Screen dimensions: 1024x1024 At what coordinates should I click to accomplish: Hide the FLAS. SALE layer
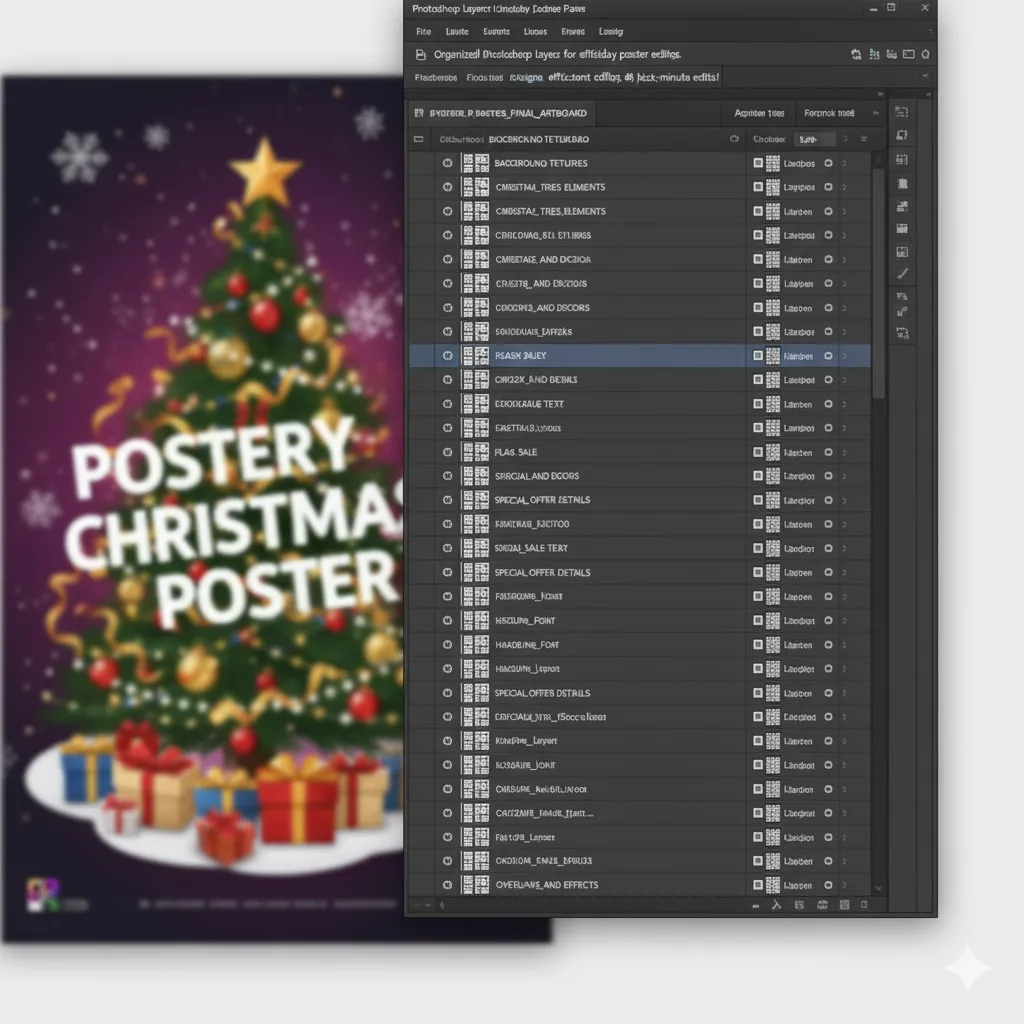pyautogui.click(x=447, y=452)
